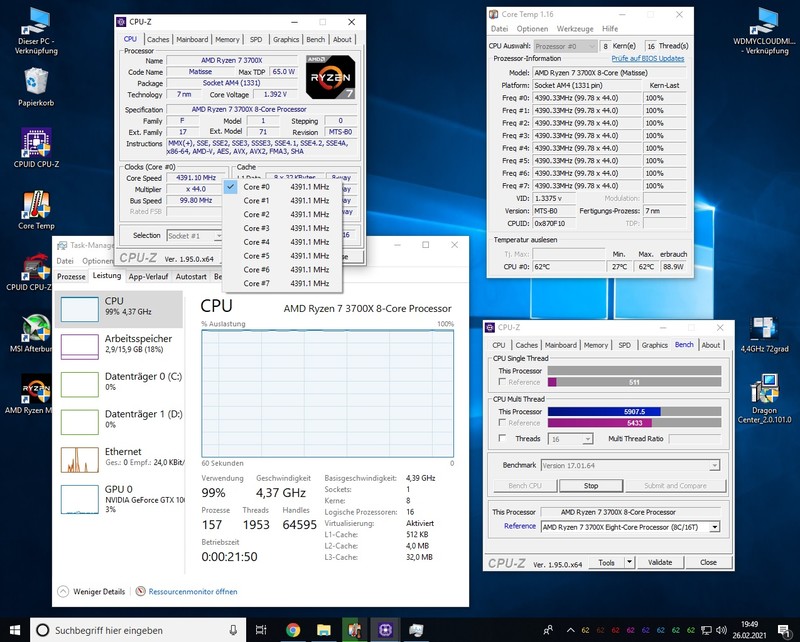Open volume control in system tray
800x642 pixels.
(721, 630)
